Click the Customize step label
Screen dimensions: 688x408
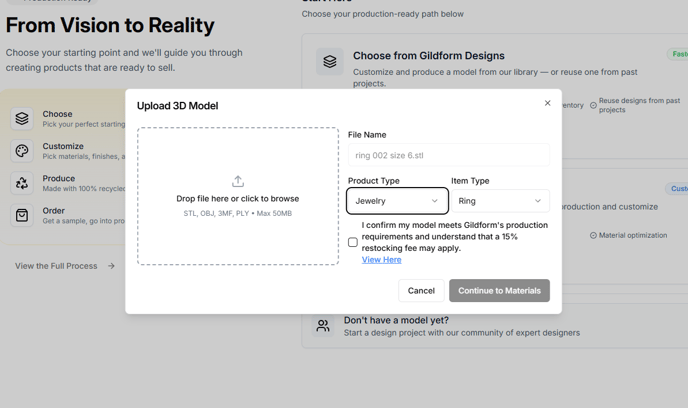[x=63, y=146]
